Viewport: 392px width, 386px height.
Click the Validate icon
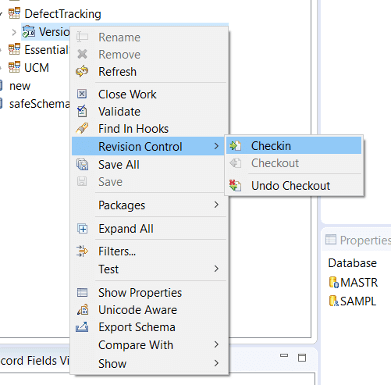coord(82,111)
